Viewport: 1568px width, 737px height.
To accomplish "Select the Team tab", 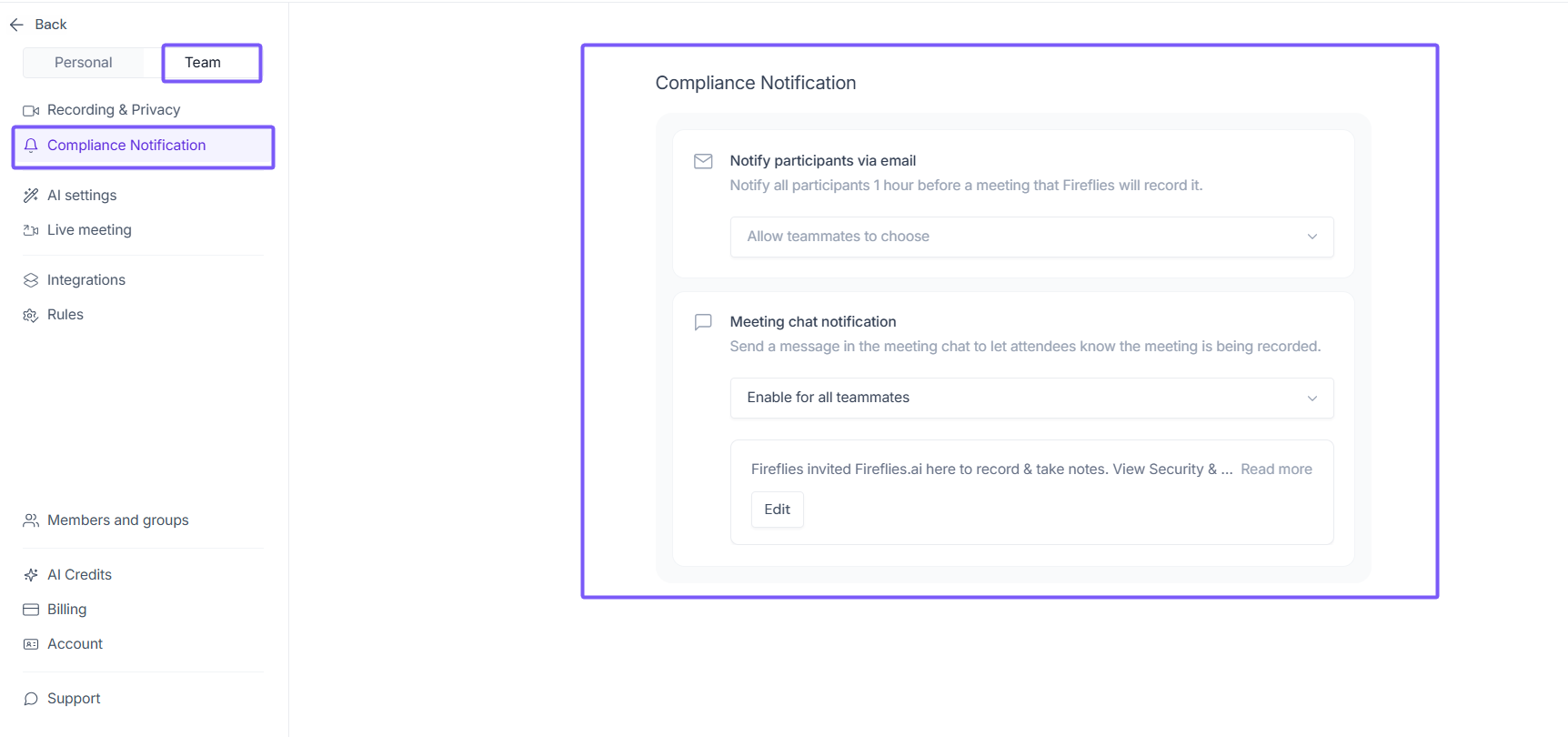I will 203,63.
